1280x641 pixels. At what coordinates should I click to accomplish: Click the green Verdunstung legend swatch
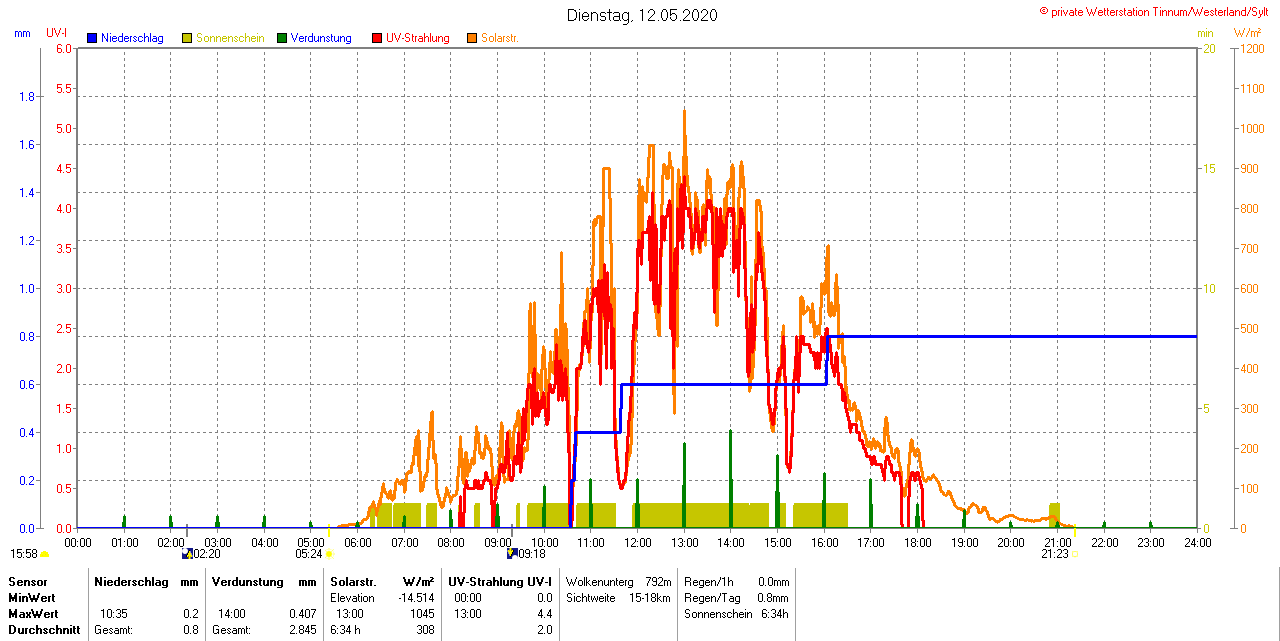[282, 38]
